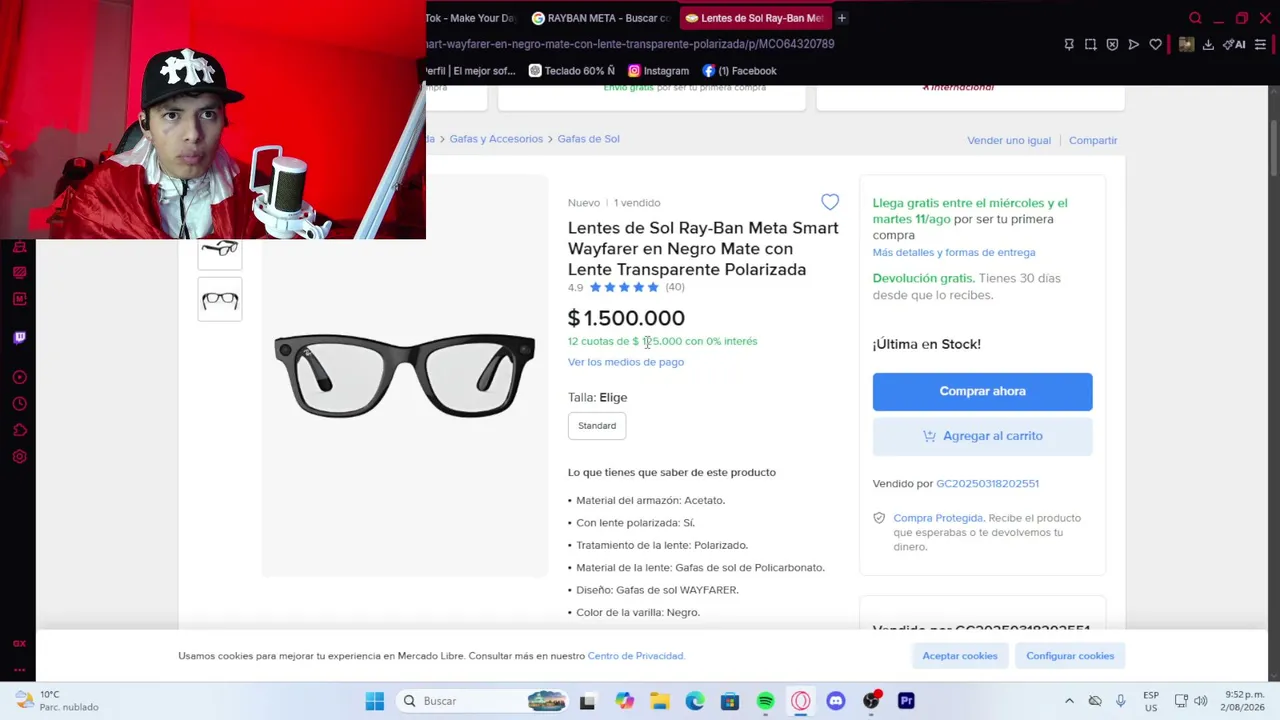1280x720 pixels.
Task: Open Ver los medios de pago link
Action: coord(626,362)
